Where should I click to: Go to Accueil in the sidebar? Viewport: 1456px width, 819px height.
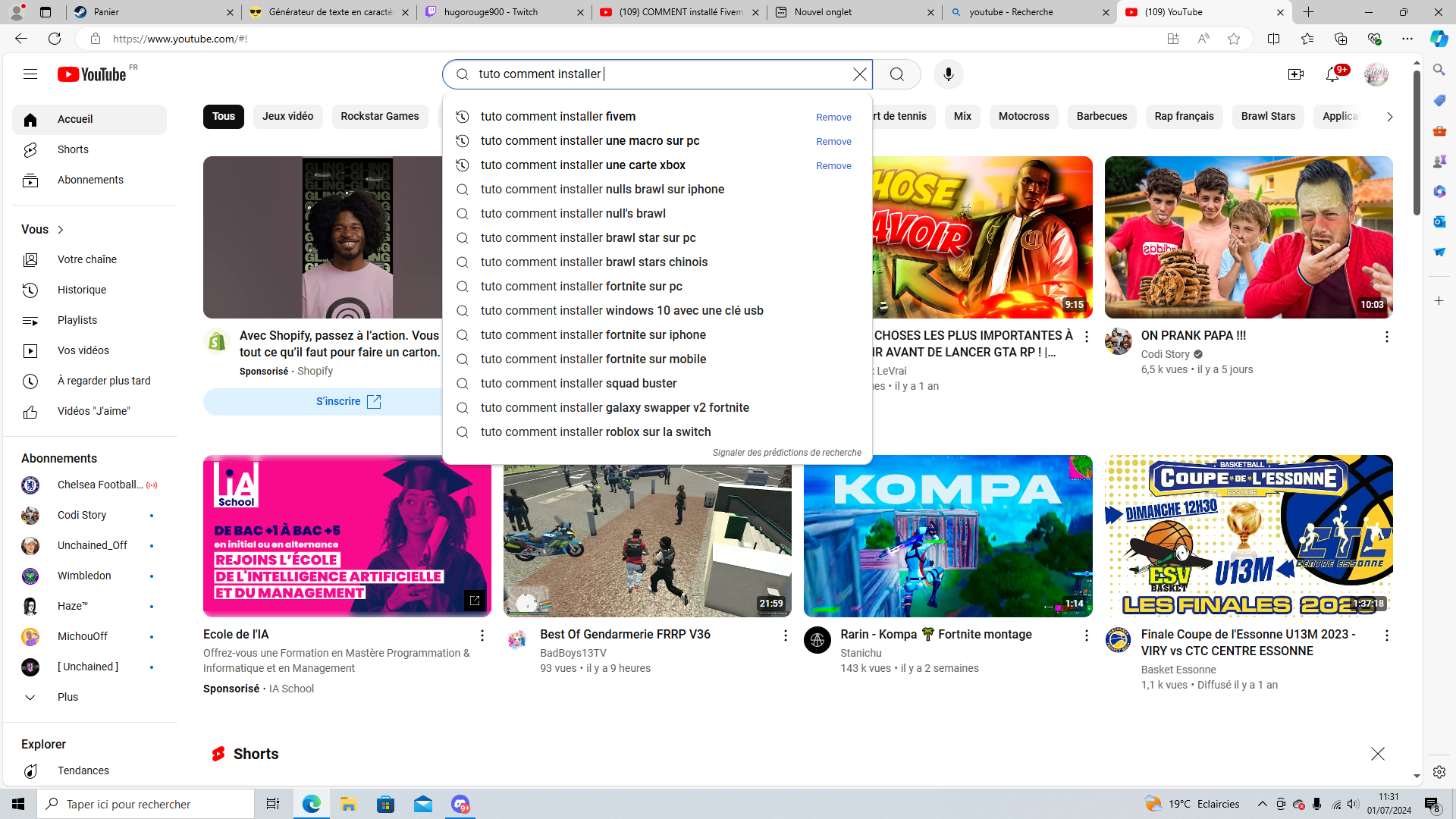point(89,120)
